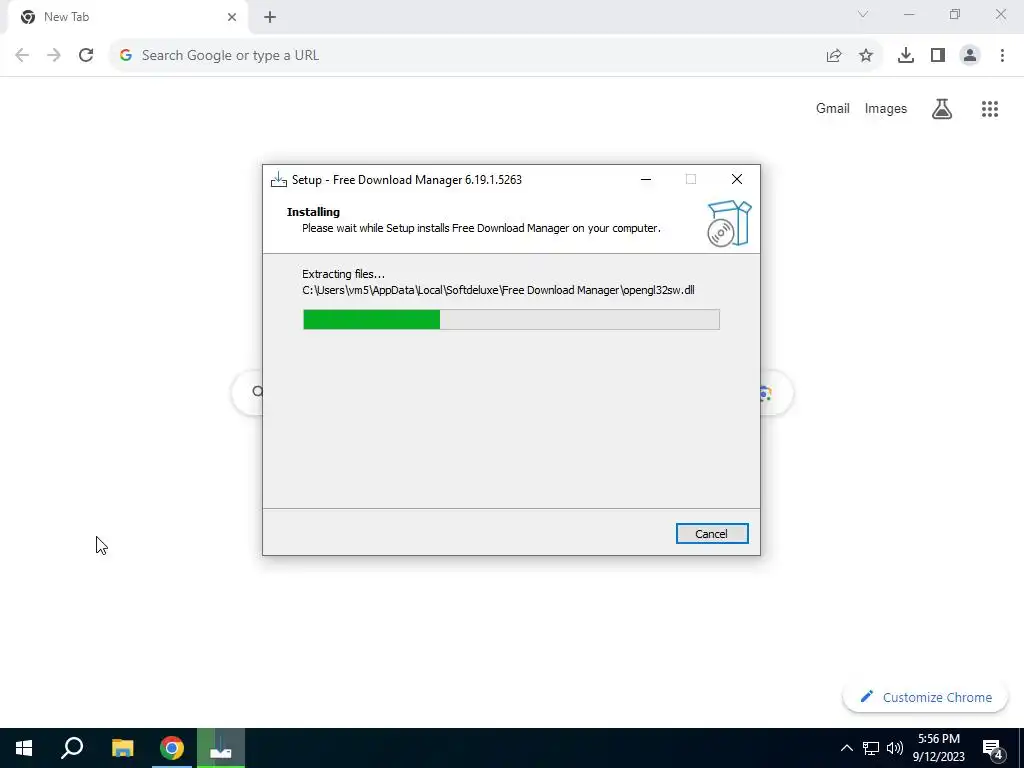The width and height of the screenshot is (1024, 768).
Task: Click the installer box icon in header
Action: [x=729, y=223]
